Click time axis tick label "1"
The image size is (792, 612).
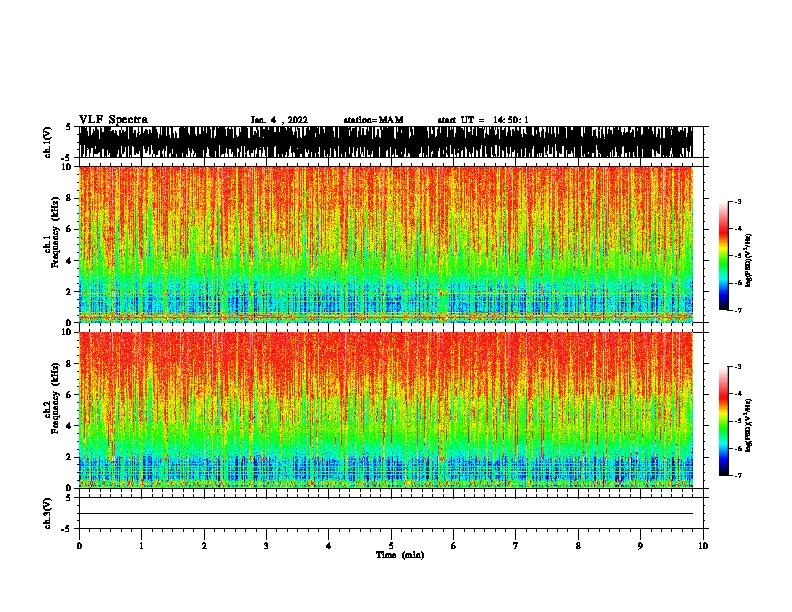coord(141,546)
